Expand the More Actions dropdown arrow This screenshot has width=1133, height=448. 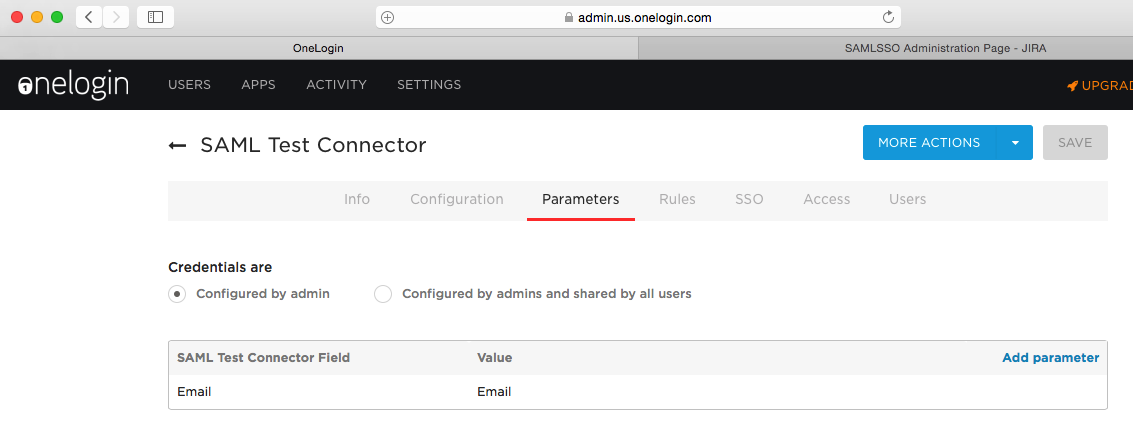tap(1015, 143)
